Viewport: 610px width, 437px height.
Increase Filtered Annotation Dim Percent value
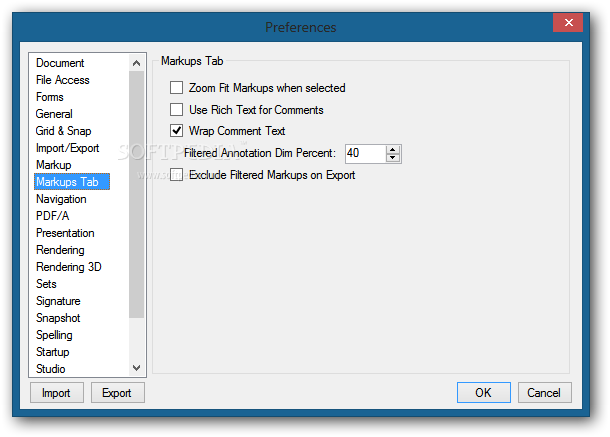pos(393,149)
